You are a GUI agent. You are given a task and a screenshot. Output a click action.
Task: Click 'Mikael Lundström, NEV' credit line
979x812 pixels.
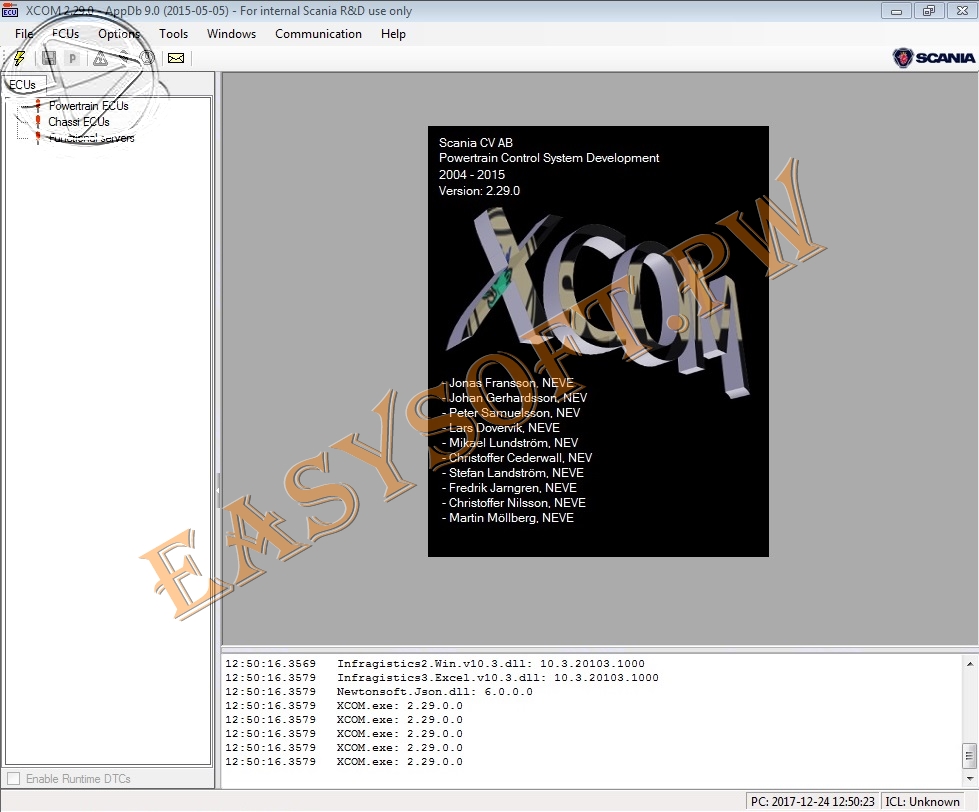pos(510,443)
